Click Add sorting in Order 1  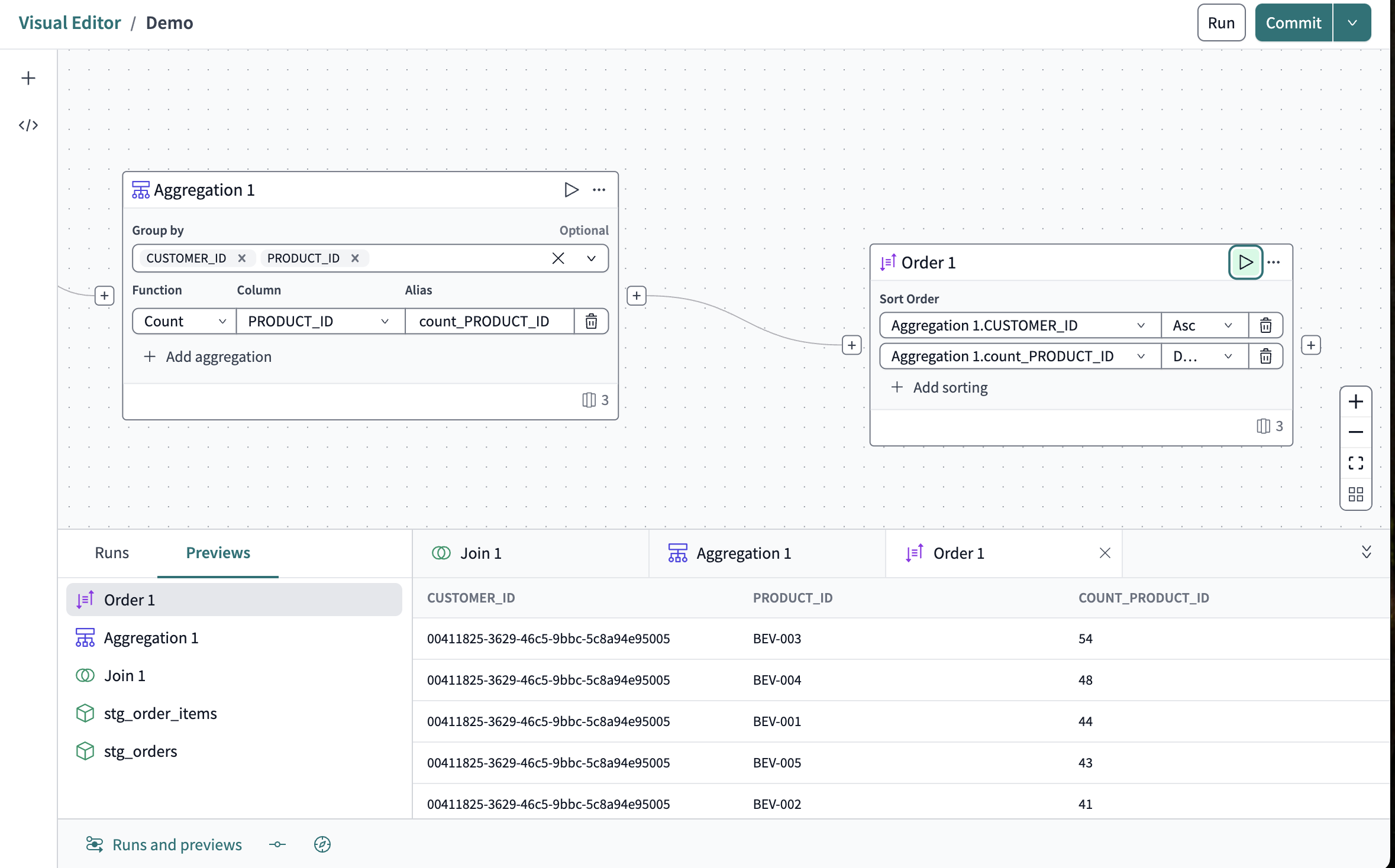click(940, 387)
